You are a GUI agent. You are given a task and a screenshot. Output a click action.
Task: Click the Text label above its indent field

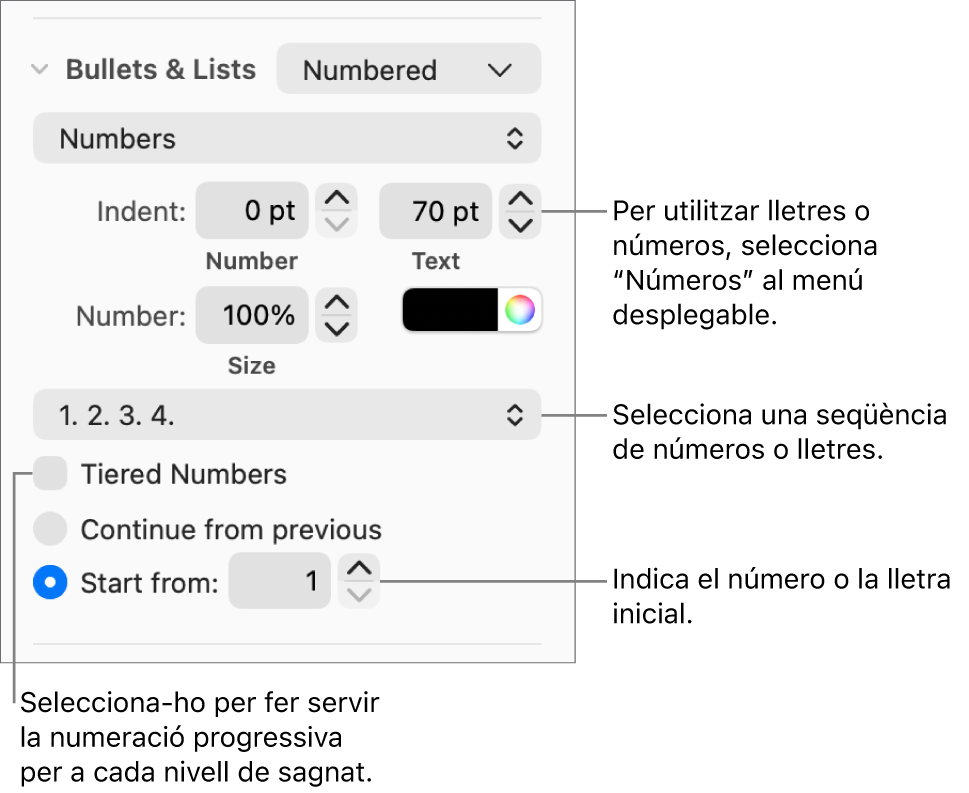pos(435,261)
